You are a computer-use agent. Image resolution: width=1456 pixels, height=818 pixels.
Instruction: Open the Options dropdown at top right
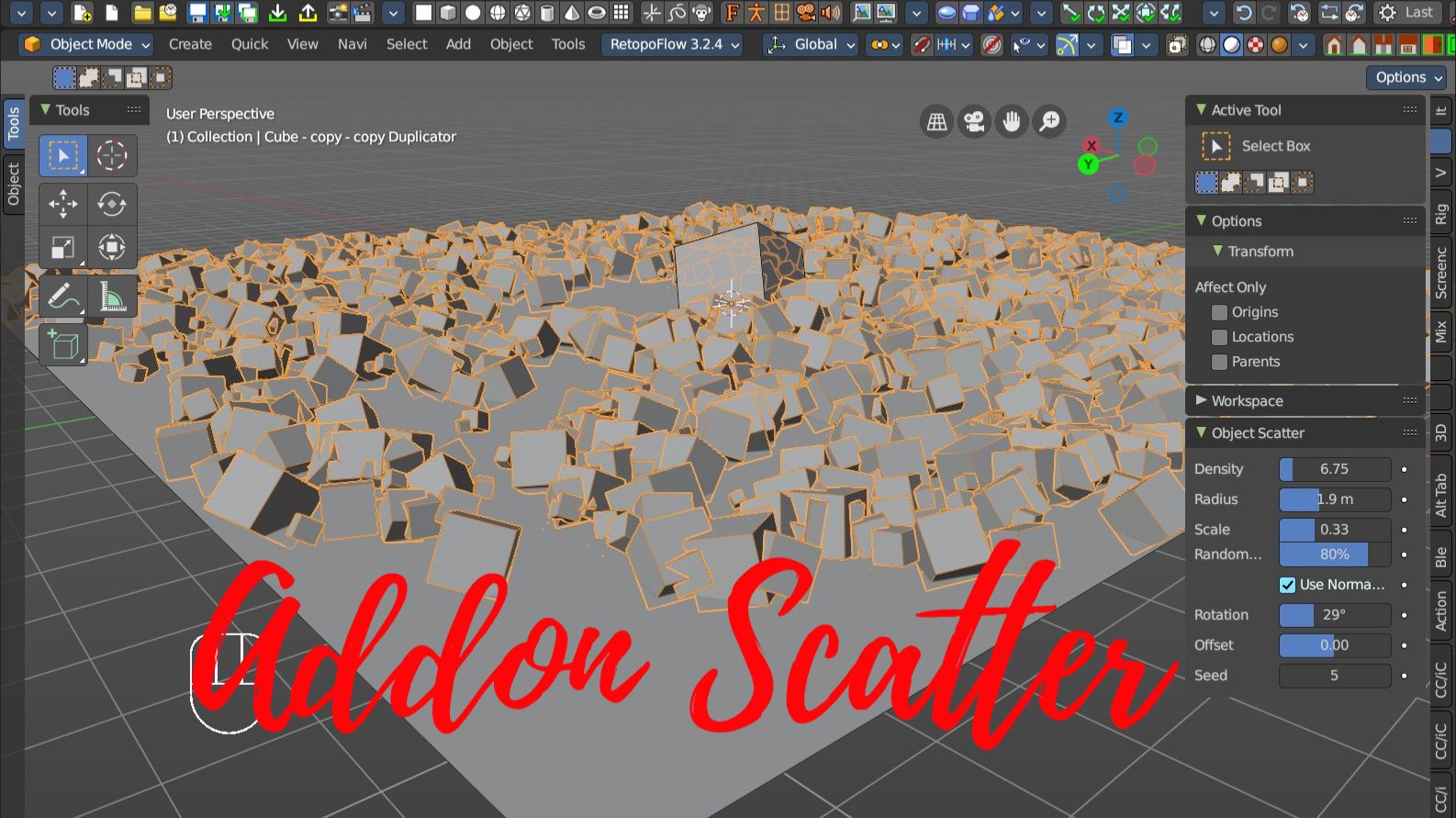click(x=1408, y=77)
